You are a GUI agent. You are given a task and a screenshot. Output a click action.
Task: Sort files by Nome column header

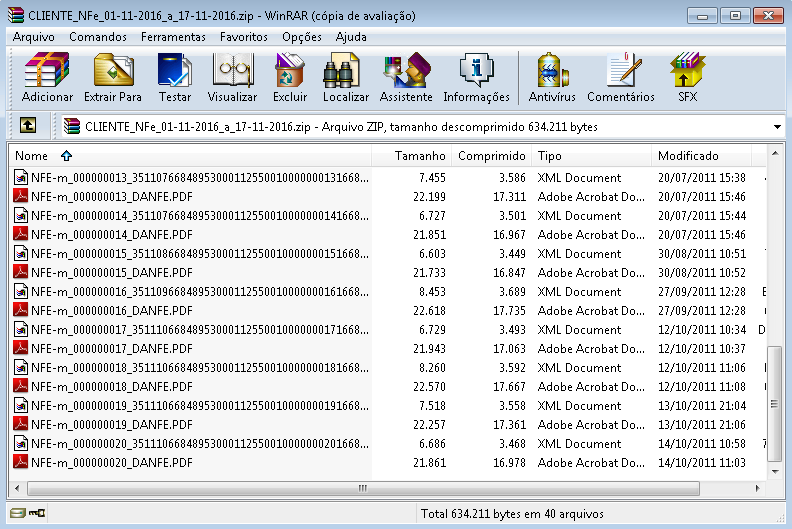pyautogui.click(x=190, y=156)
